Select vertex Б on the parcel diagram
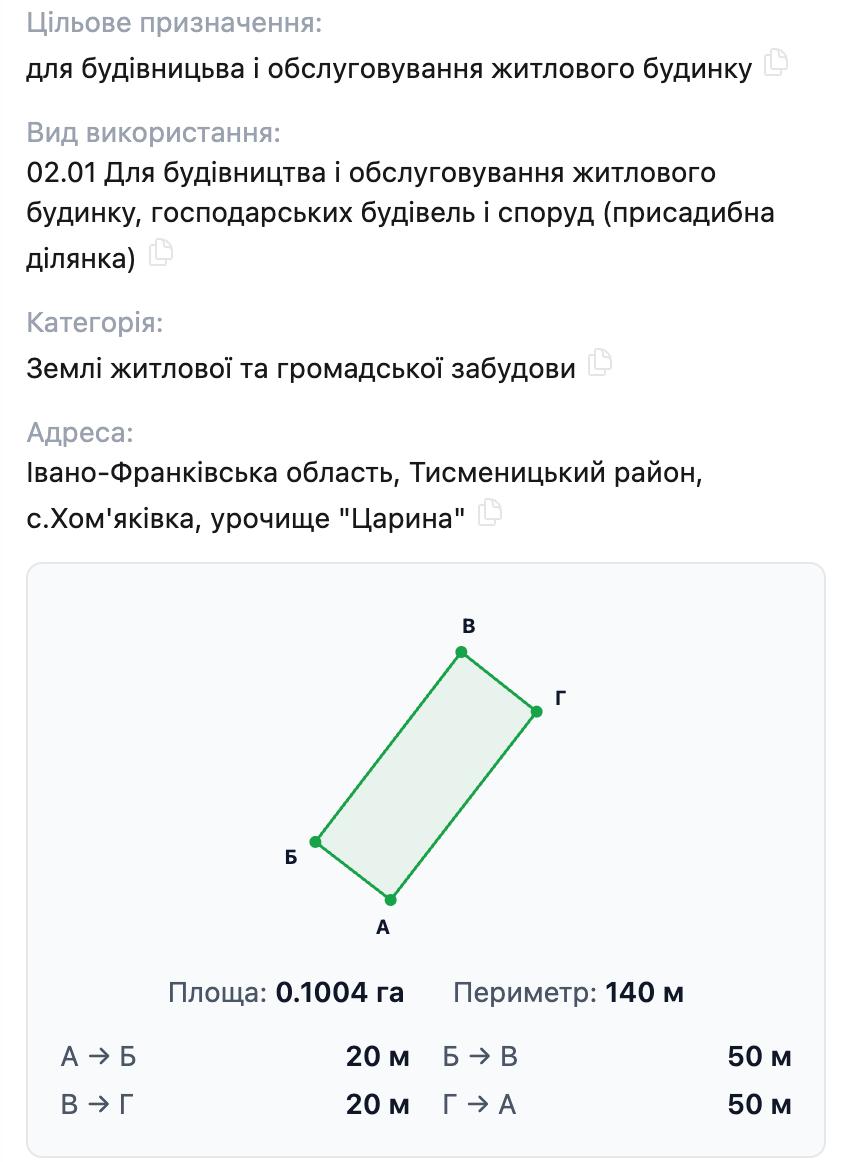 (316, 842)
